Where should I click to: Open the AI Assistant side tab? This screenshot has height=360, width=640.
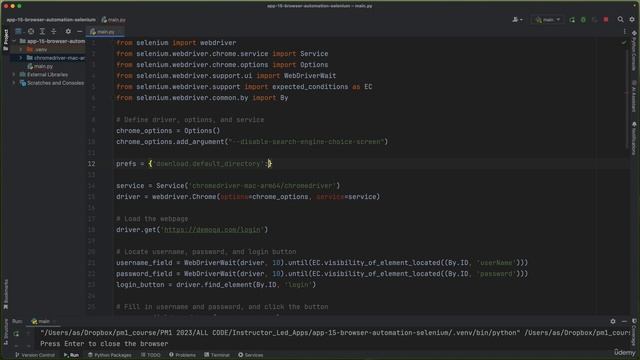click(634, 96)
